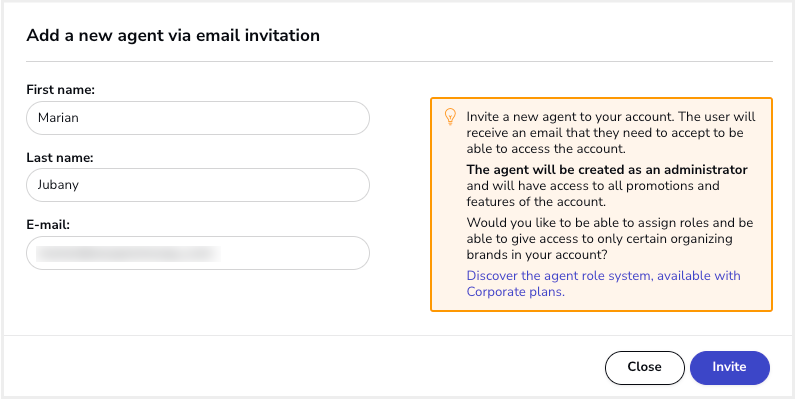Dismiss the dialog using the Close button
Viewport: 795px width, 400px height.
644,368
